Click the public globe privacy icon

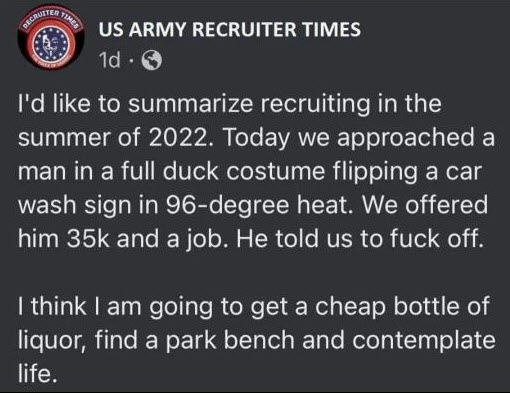(152, 60)
